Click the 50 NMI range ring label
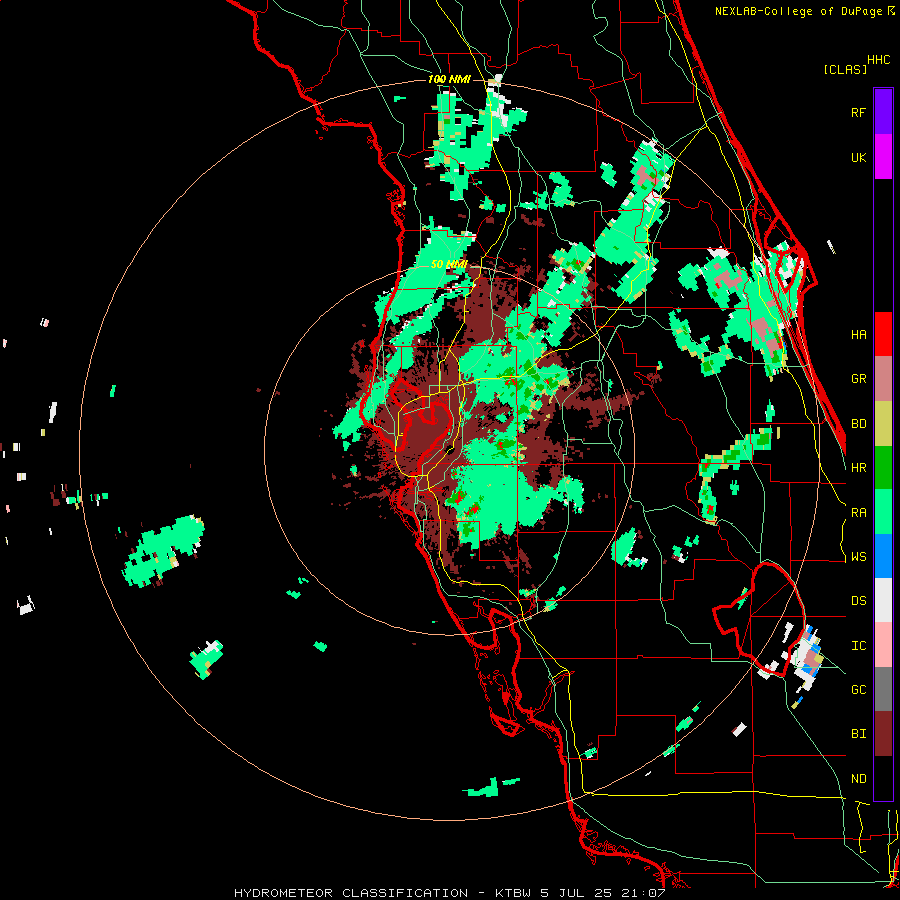The image size is (900, 900). point(449,265)
